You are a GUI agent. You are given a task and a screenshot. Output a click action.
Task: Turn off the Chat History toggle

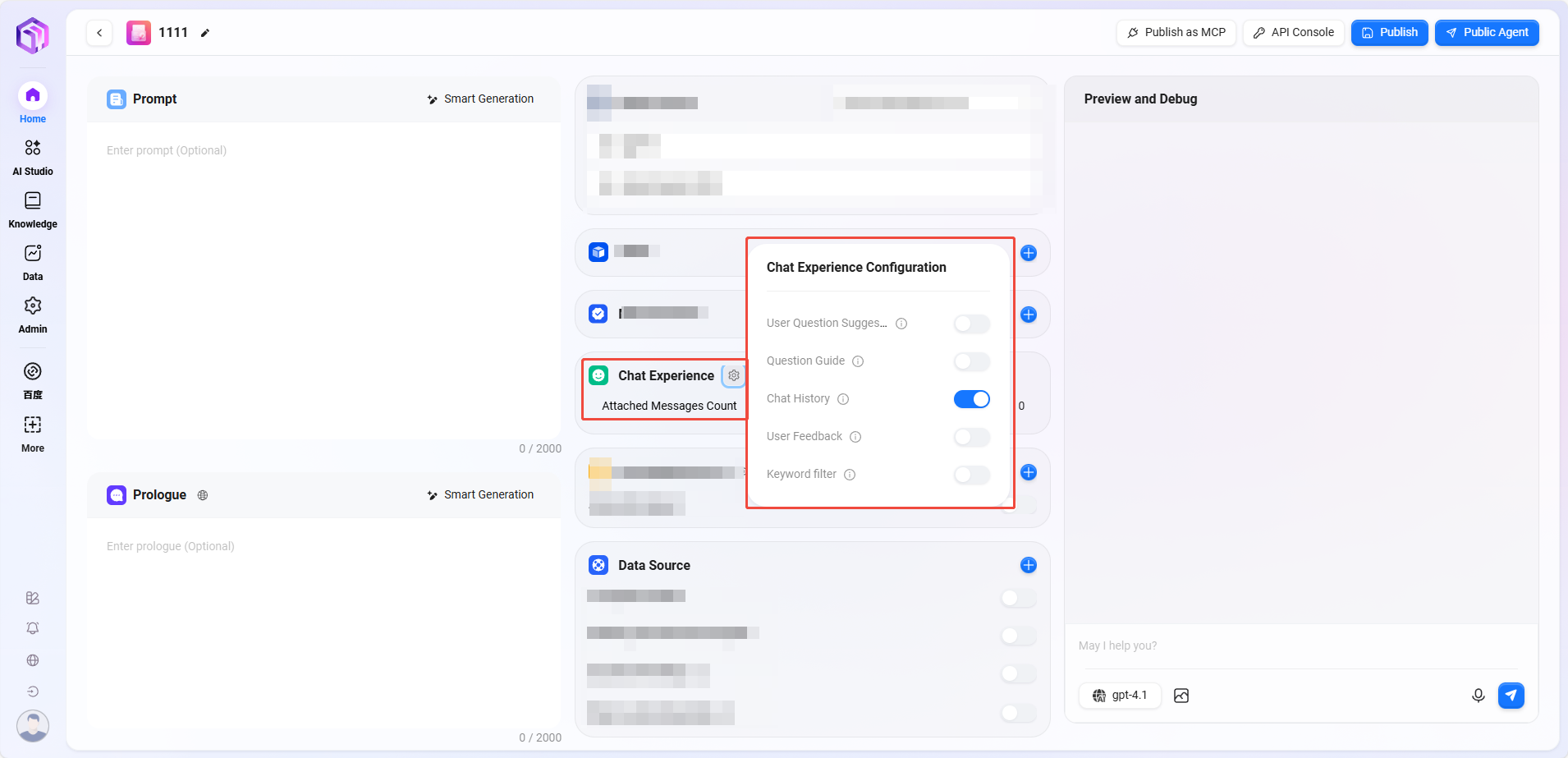pyautogui.click(x=971, y=399)
